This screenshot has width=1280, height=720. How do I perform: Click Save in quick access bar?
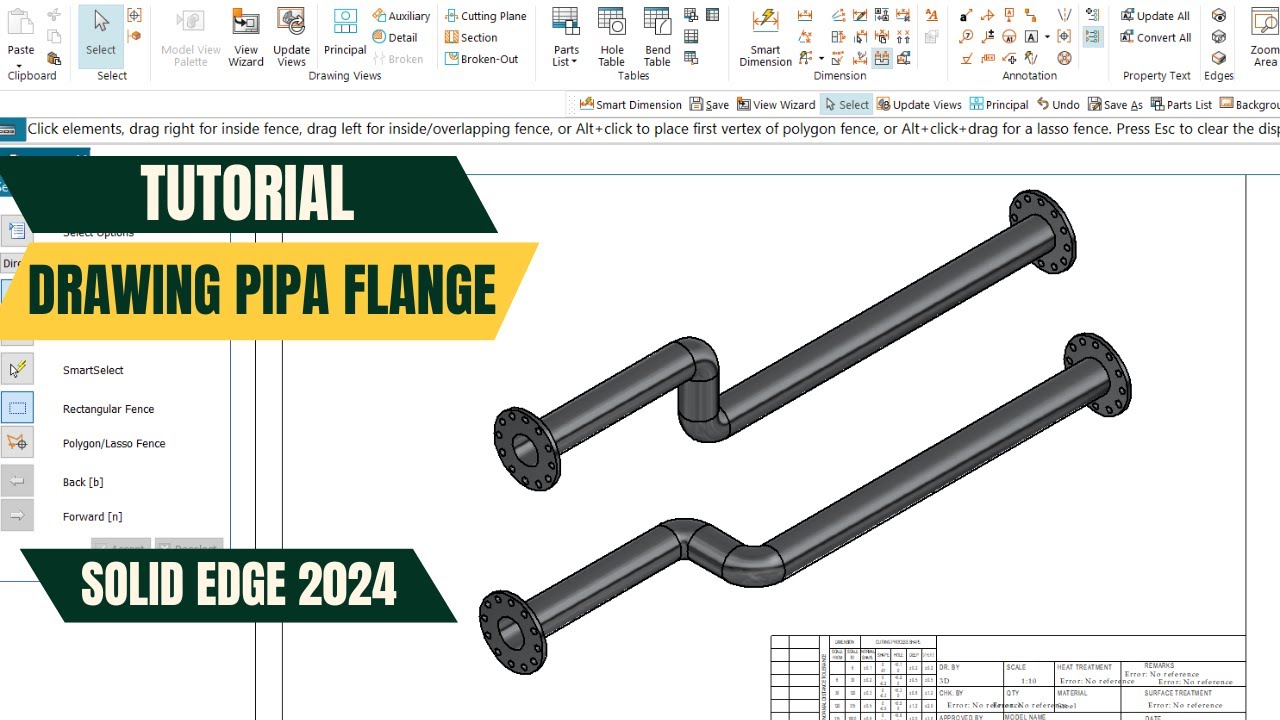coord(709,104)
